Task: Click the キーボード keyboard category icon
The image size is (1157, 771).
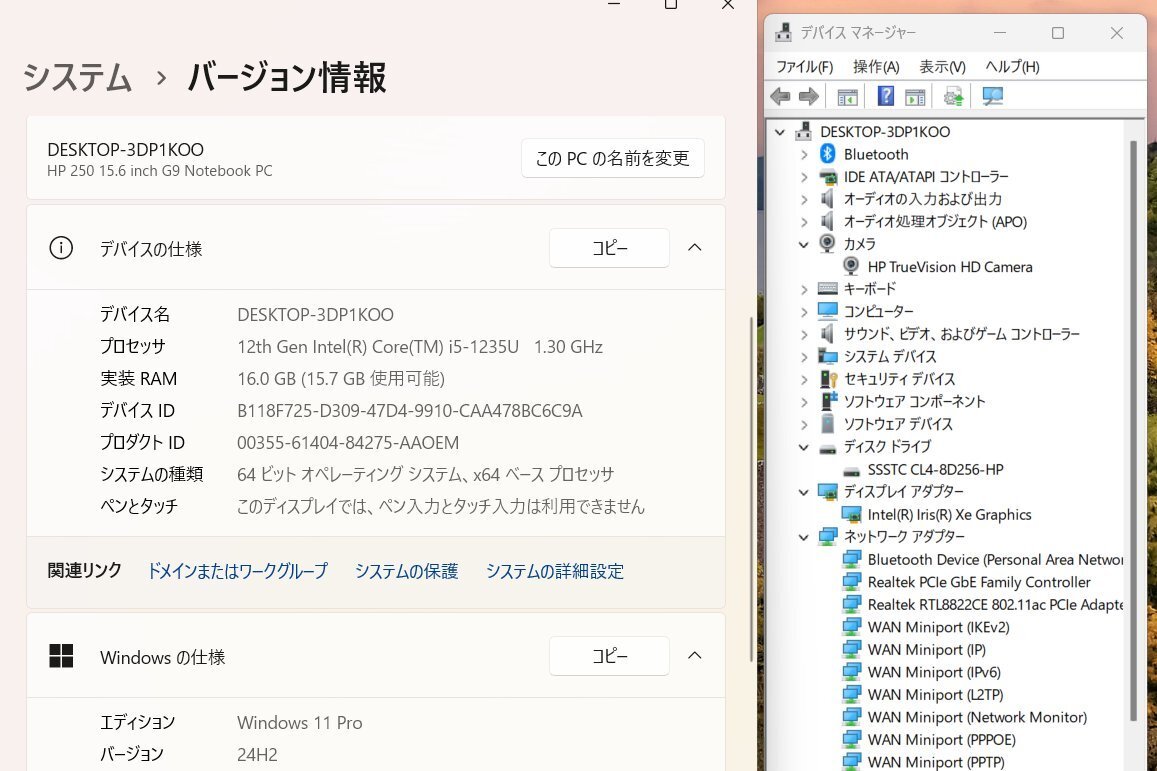Action: tap(828, 288)
